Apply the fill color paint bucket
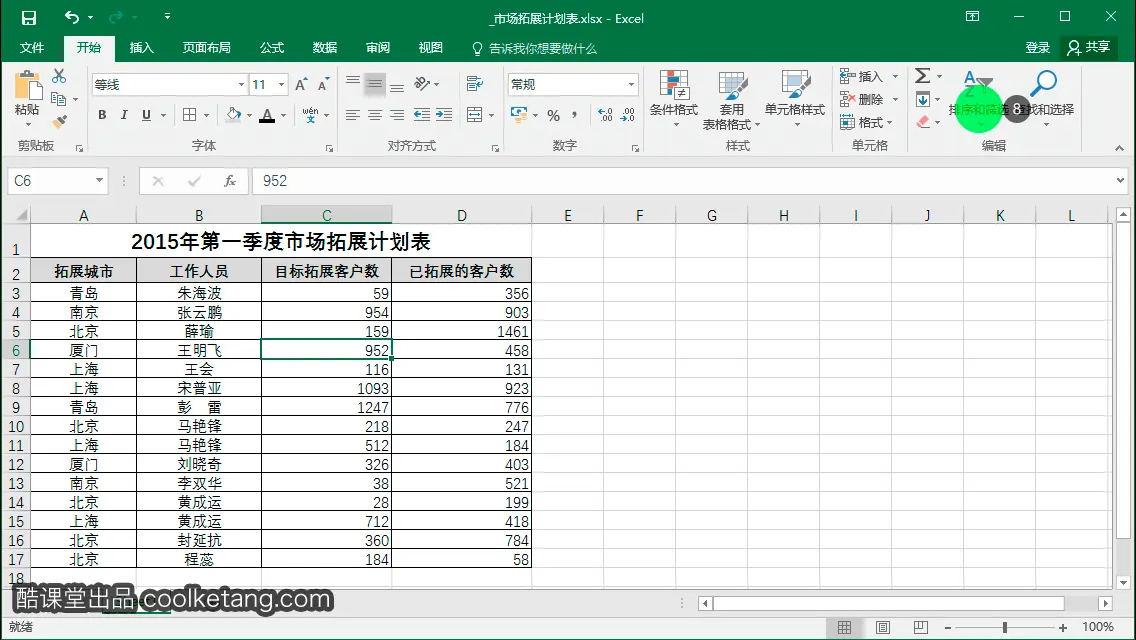This screenshot has width=1136, height=640. [x=233, y=115]
